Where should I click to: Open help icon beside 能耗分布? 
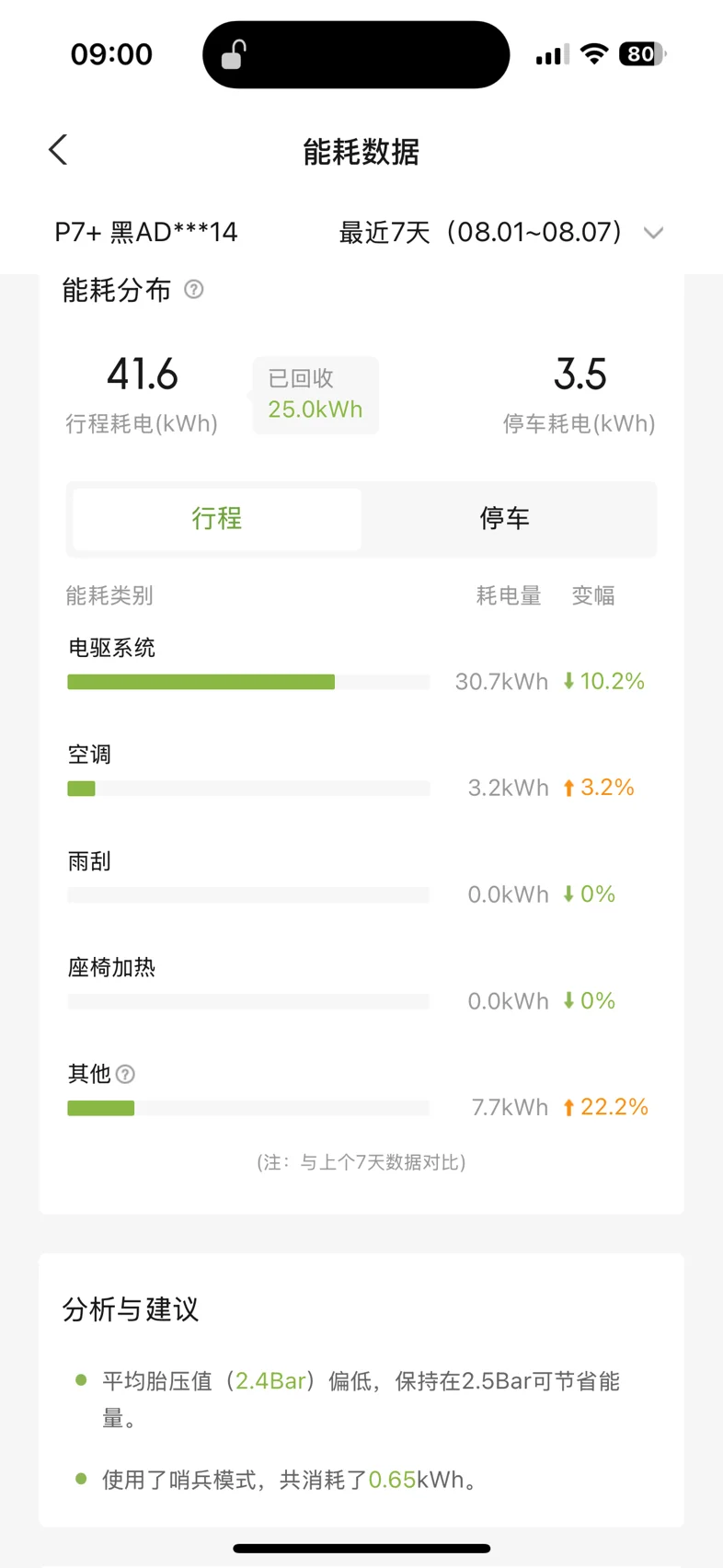pos(193,290)
